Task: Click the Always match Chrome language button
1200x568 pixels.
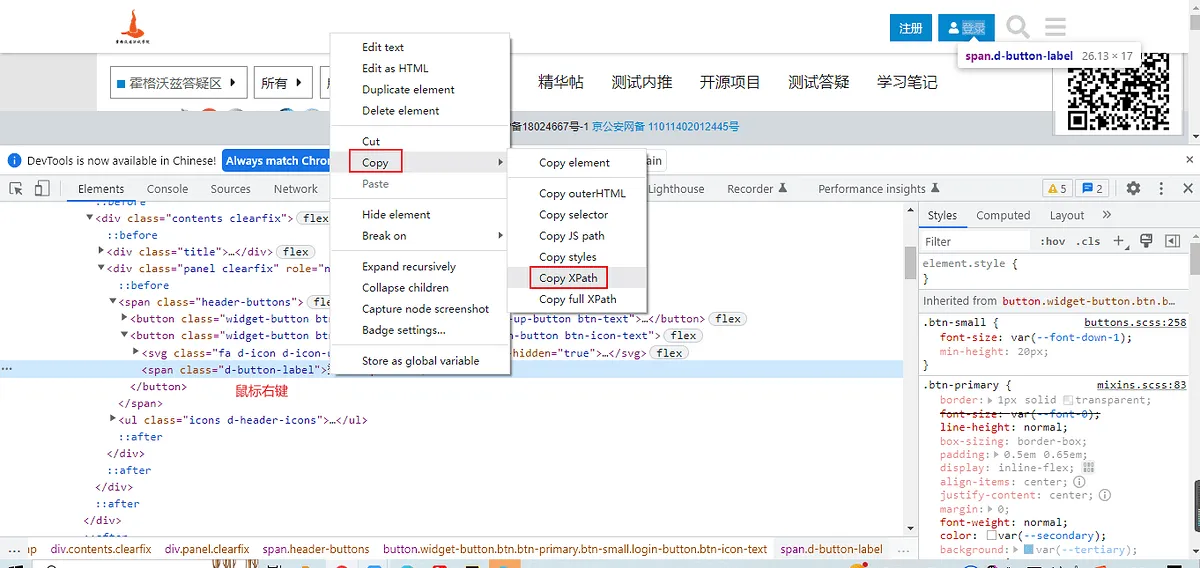Action: click(x=276, y=160)
